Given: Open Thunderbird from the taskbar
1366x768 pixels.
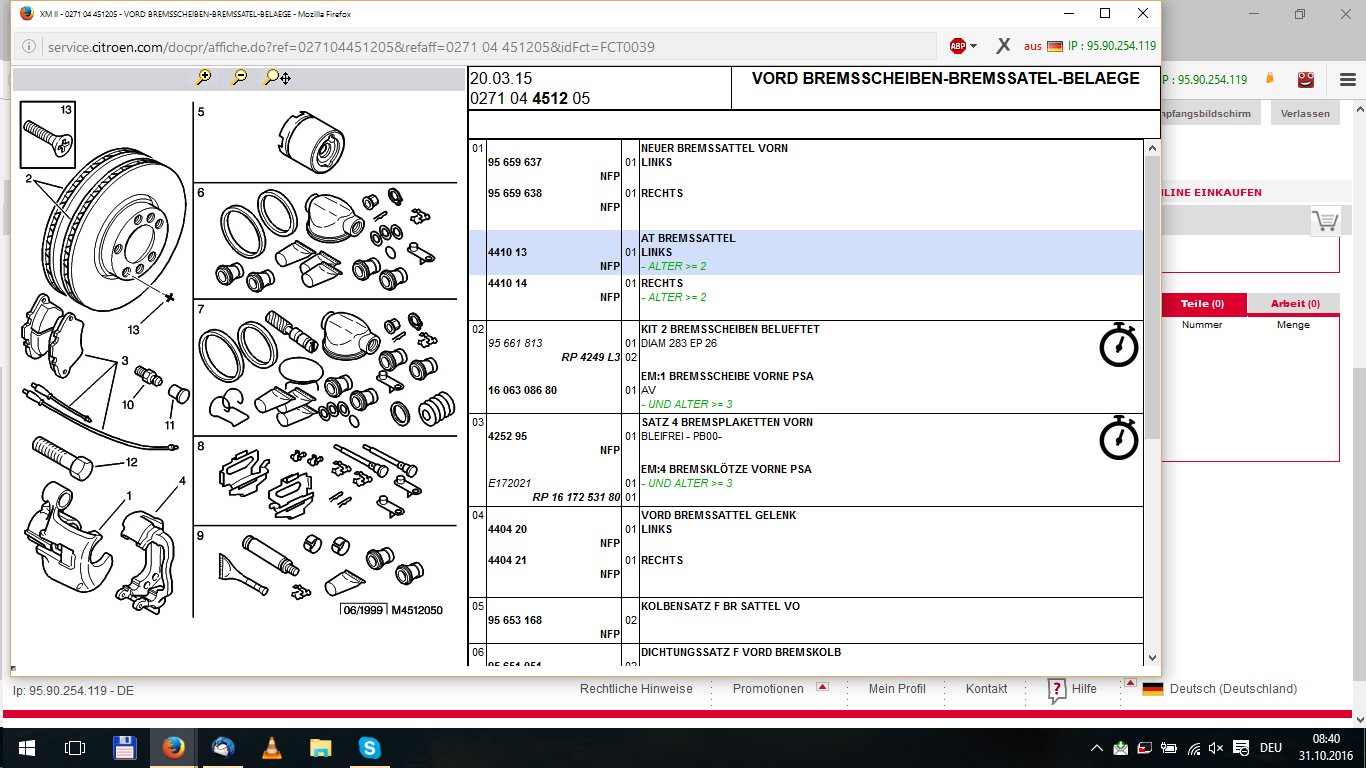Looking at the screenshot, I should (222, 747).
